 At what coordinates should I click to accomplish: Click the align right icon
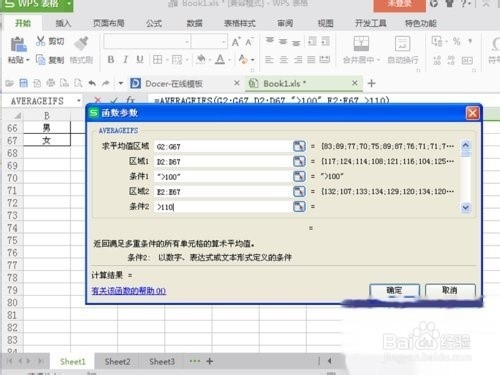(298, 60)
